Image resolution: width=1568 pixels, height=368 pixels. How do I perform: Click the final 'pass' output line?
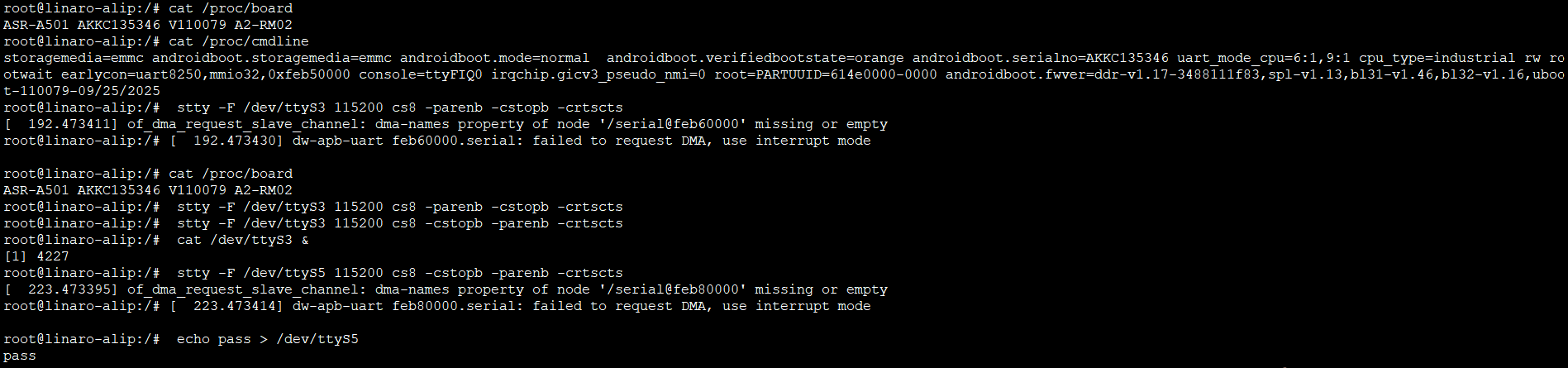(x=20, y=356)
